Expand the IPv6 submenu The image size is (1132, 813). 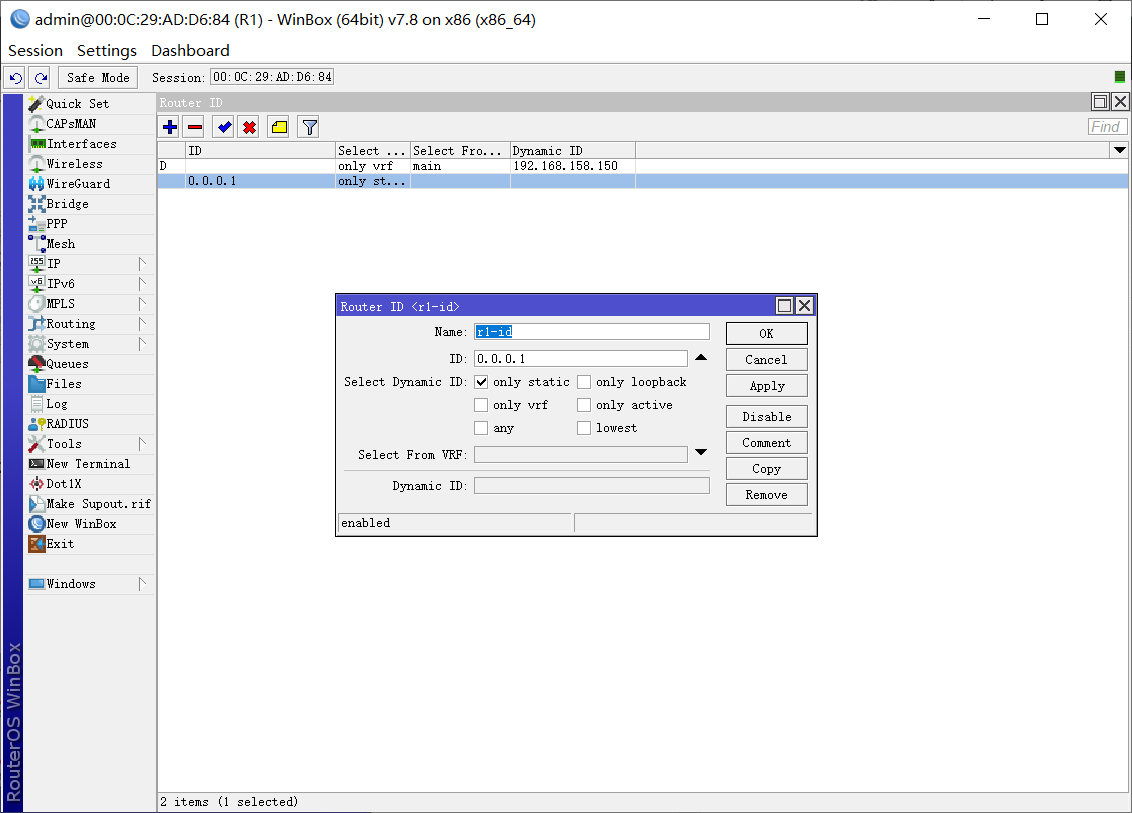pos(142,284)
